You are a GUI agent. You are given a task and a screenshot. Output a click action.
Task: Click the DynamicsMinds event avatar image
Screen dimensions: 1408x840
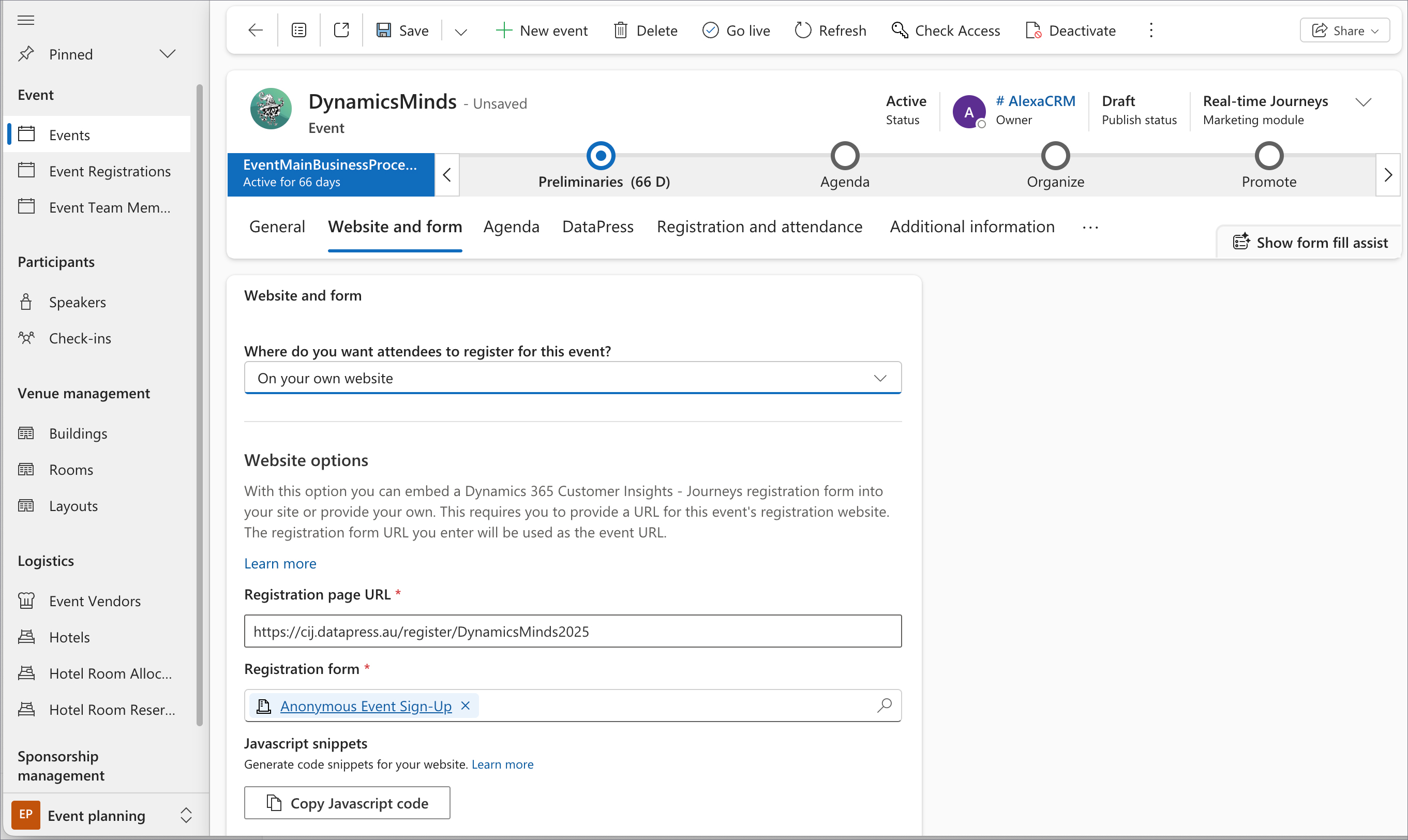tap(271, 109)
